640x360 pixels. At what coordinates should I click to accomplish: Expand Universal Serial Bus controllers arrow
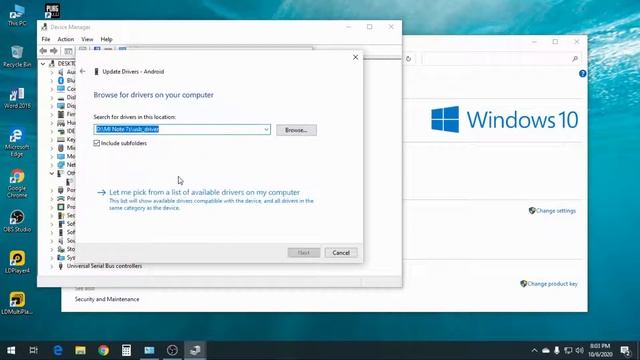point(52,266)
